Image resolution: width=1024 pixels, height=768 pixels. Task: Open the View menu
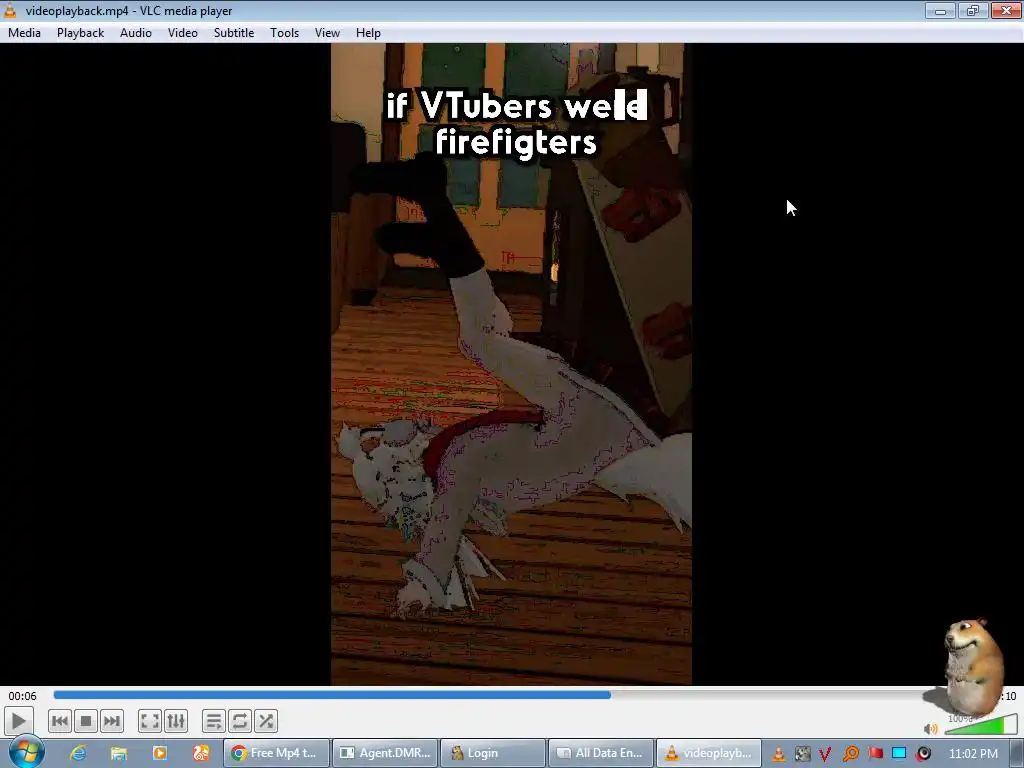[x=327, y=33]
